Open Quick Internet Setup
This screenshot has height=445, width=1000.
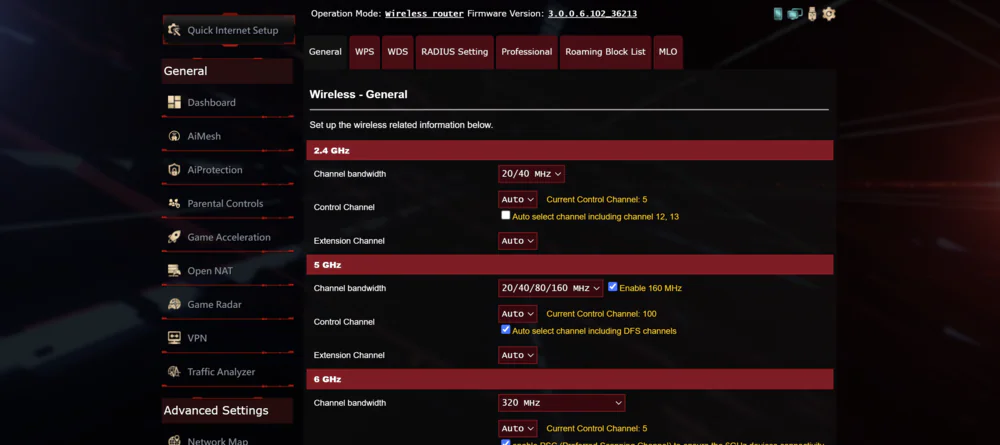228,30
